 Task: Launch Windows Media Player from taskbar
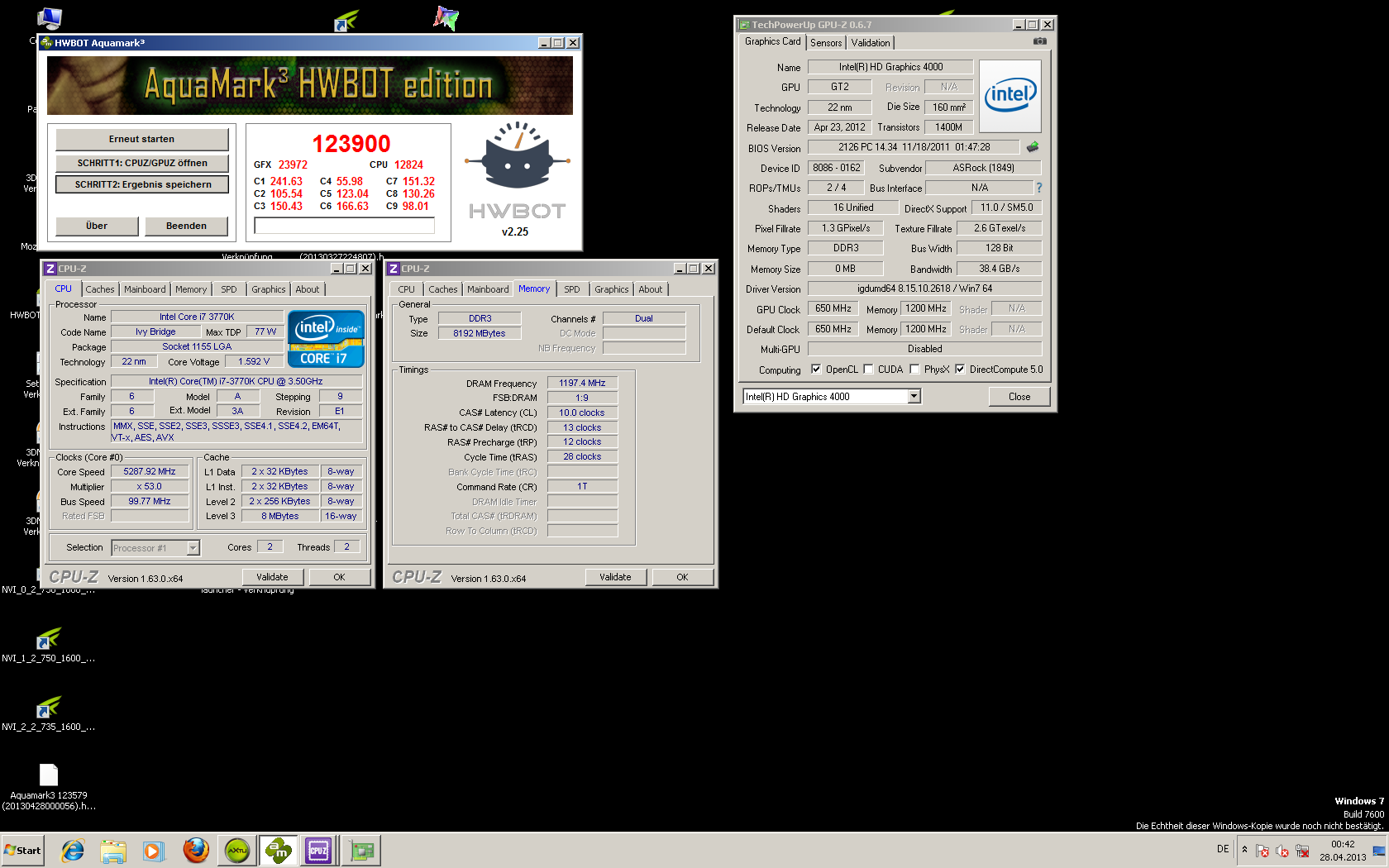click(x=153, y=850)
